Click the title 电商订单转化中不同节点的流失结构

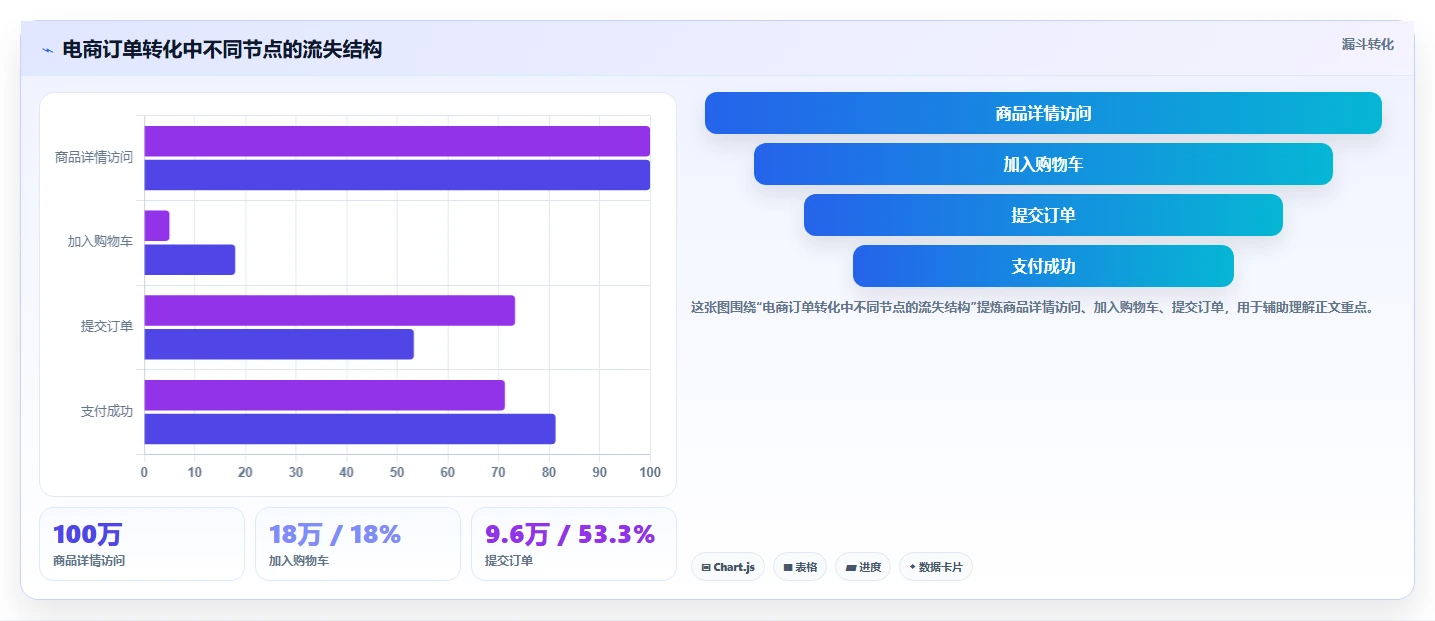222,50
